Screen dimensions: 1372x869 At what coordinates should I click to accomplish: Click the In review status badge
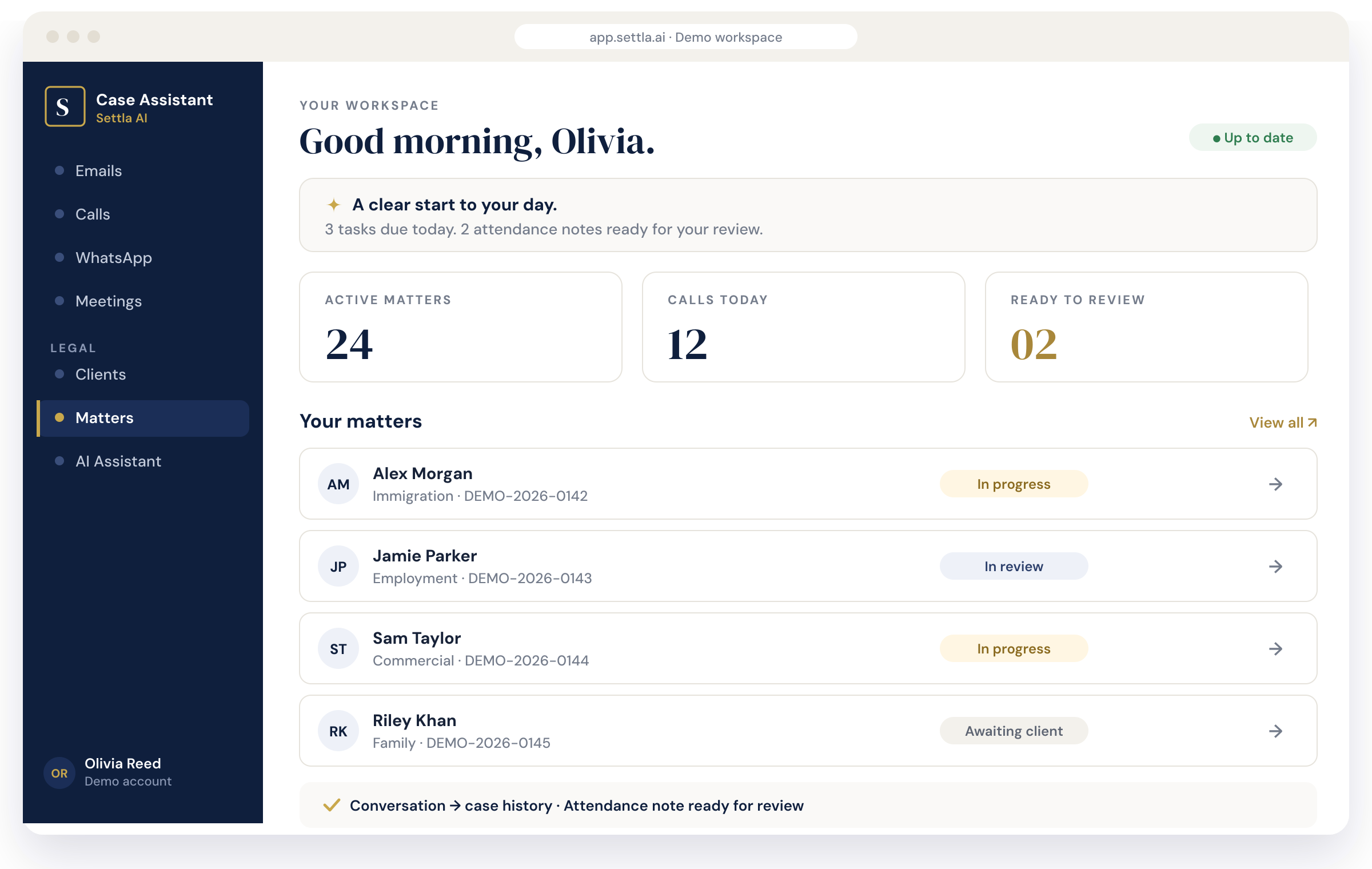(1014, 567)
